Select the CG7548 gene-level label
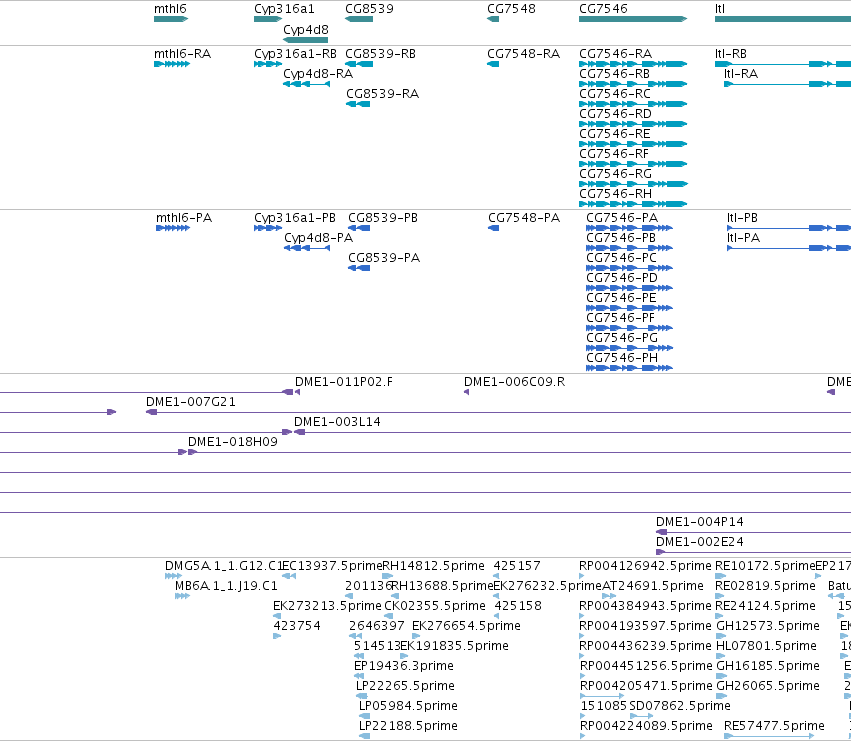851x741 pixels. click(x=511, y=9)
